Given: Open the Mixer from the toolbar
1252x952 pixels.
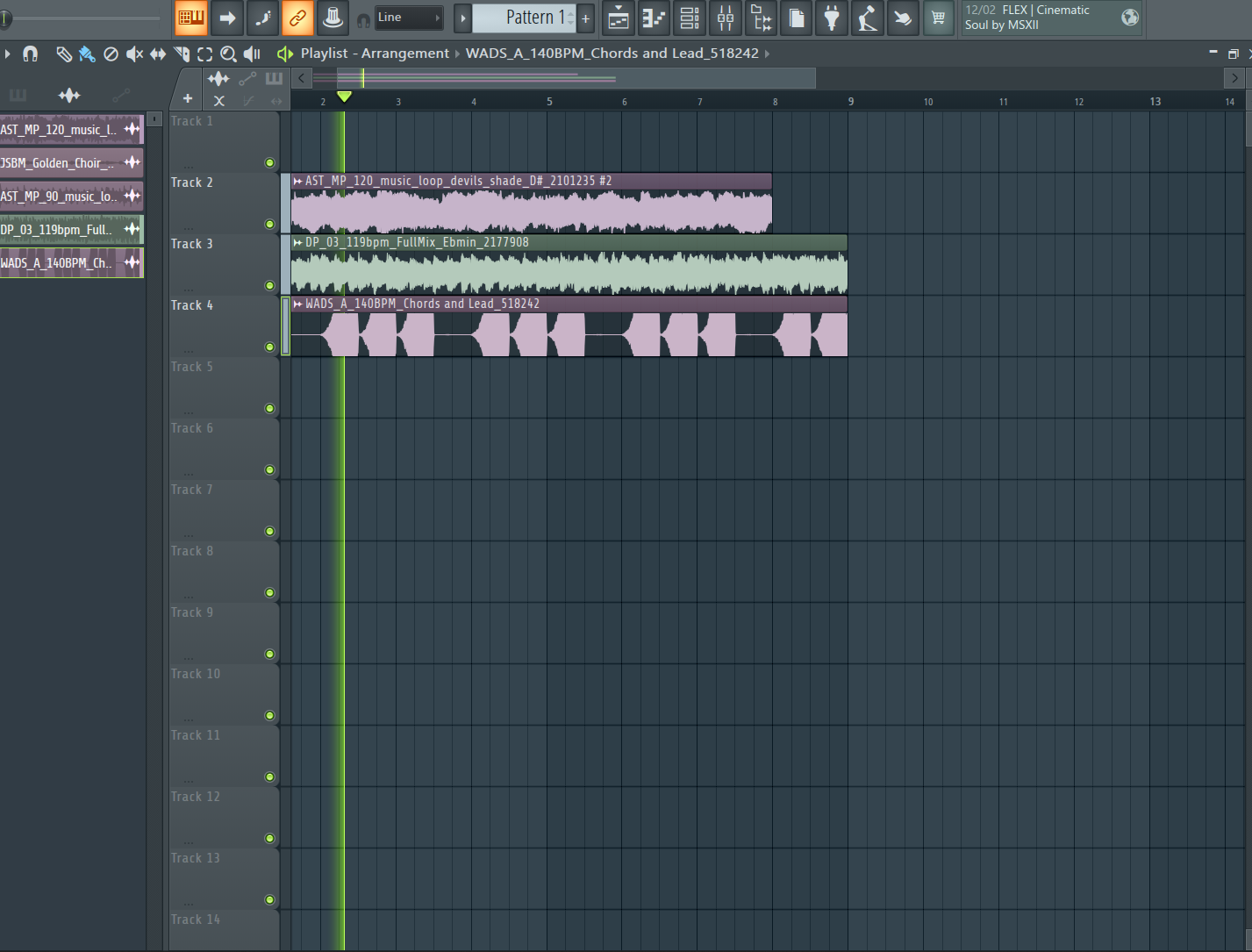Looking at the screenshot, I should pos(726,18).
